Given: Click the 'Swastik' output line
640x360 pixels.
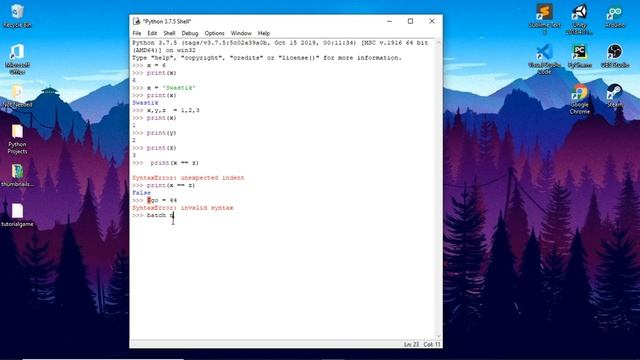Looking at the screenshot, I should pos(145,103).
